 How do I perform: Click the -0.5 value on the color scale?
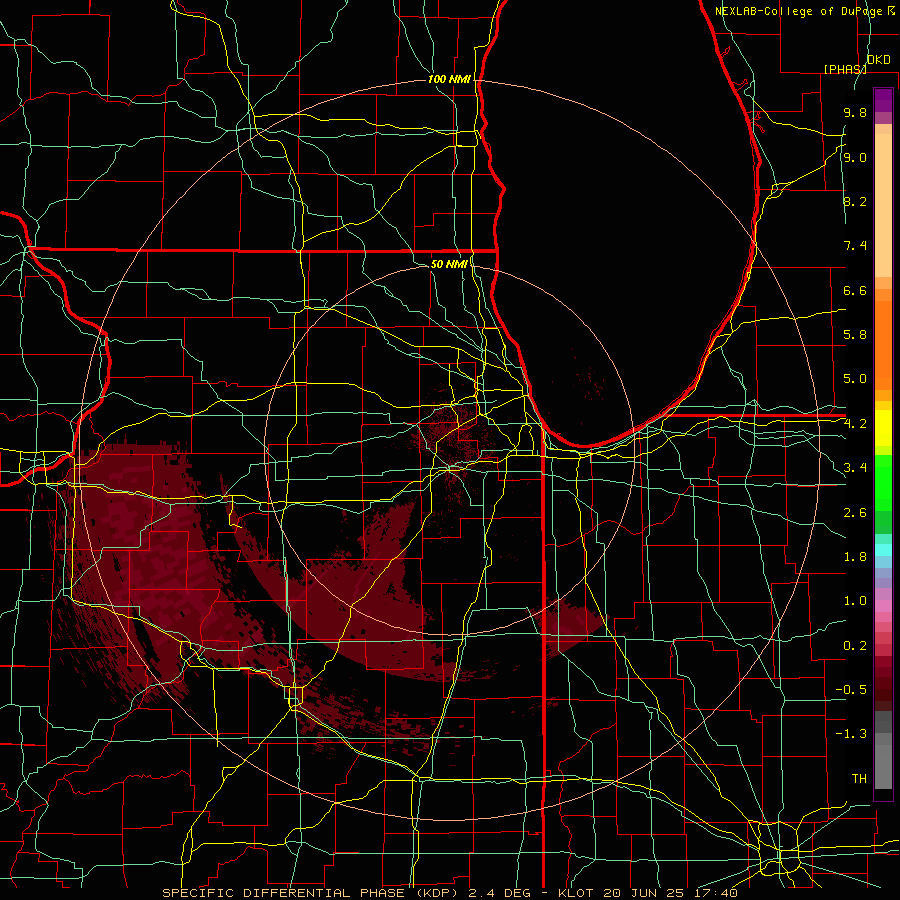coord(851,690)
